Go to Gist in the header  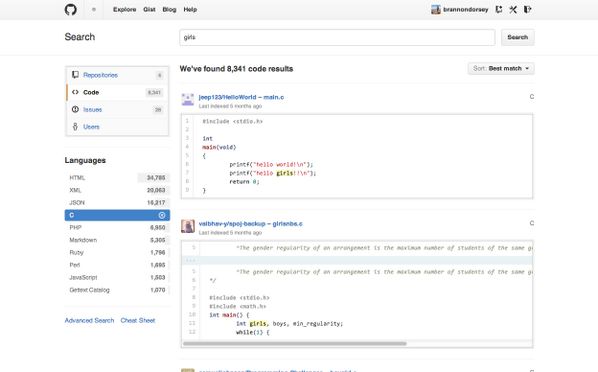[149, 10]
